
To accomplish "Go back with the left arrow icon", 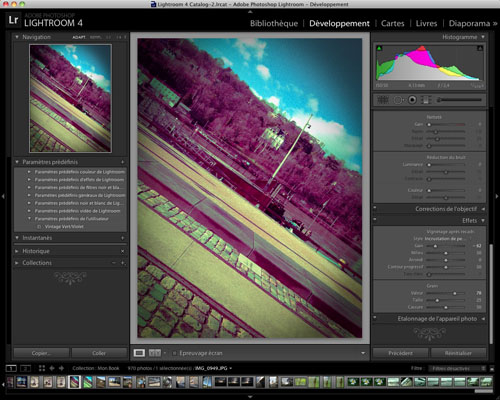I will [52, 368].
